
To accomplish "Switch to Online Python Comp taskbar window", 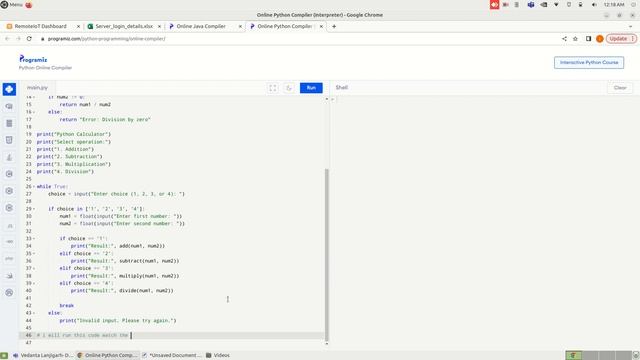I will [108, 356].
